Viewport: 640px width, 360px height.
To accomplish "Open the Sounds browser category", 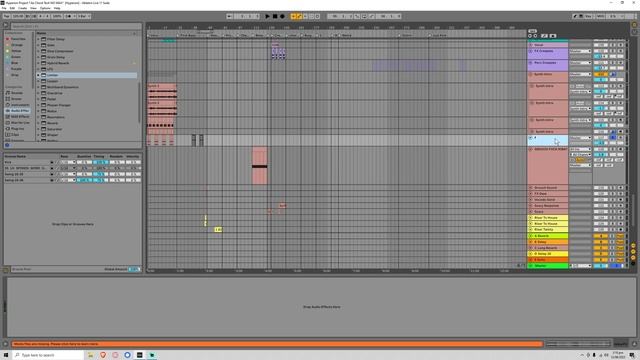I will 17,93.
